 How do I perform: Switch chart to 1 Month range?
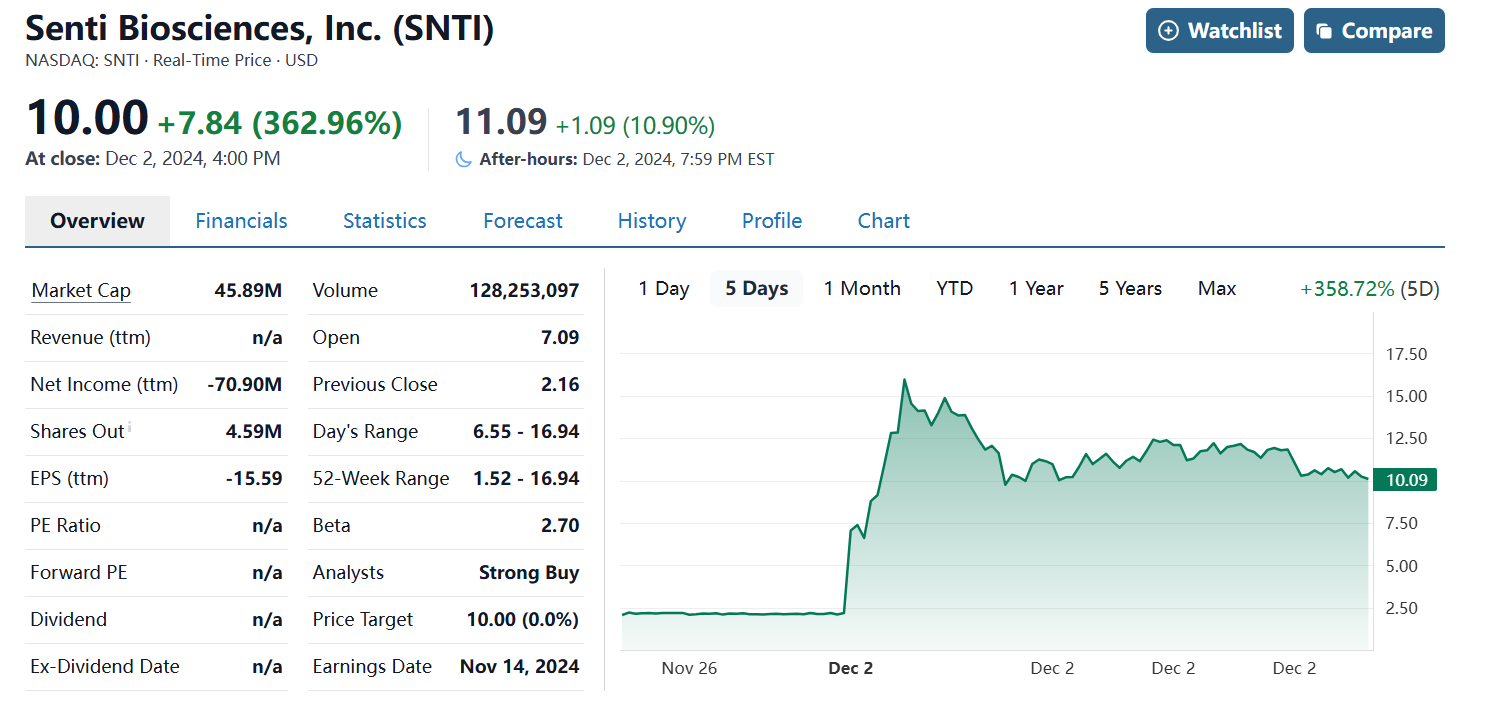click(861, 289)
